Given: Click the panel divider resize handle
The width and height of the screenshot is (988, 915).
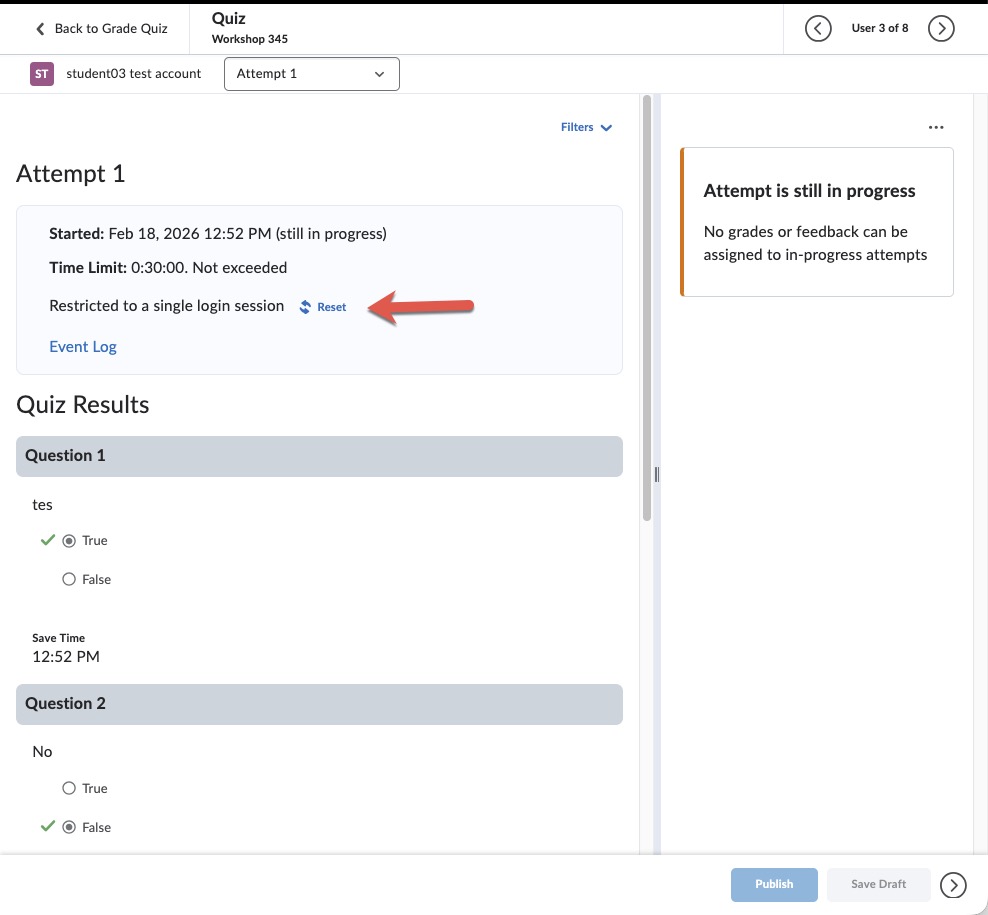Looking at the screenshot, I should (x=656, y=475).
